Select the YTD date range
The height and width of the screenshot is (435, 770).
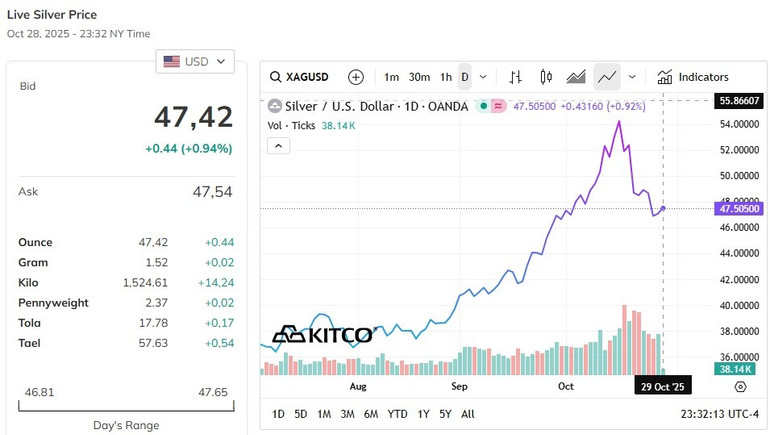coord(397,414)
